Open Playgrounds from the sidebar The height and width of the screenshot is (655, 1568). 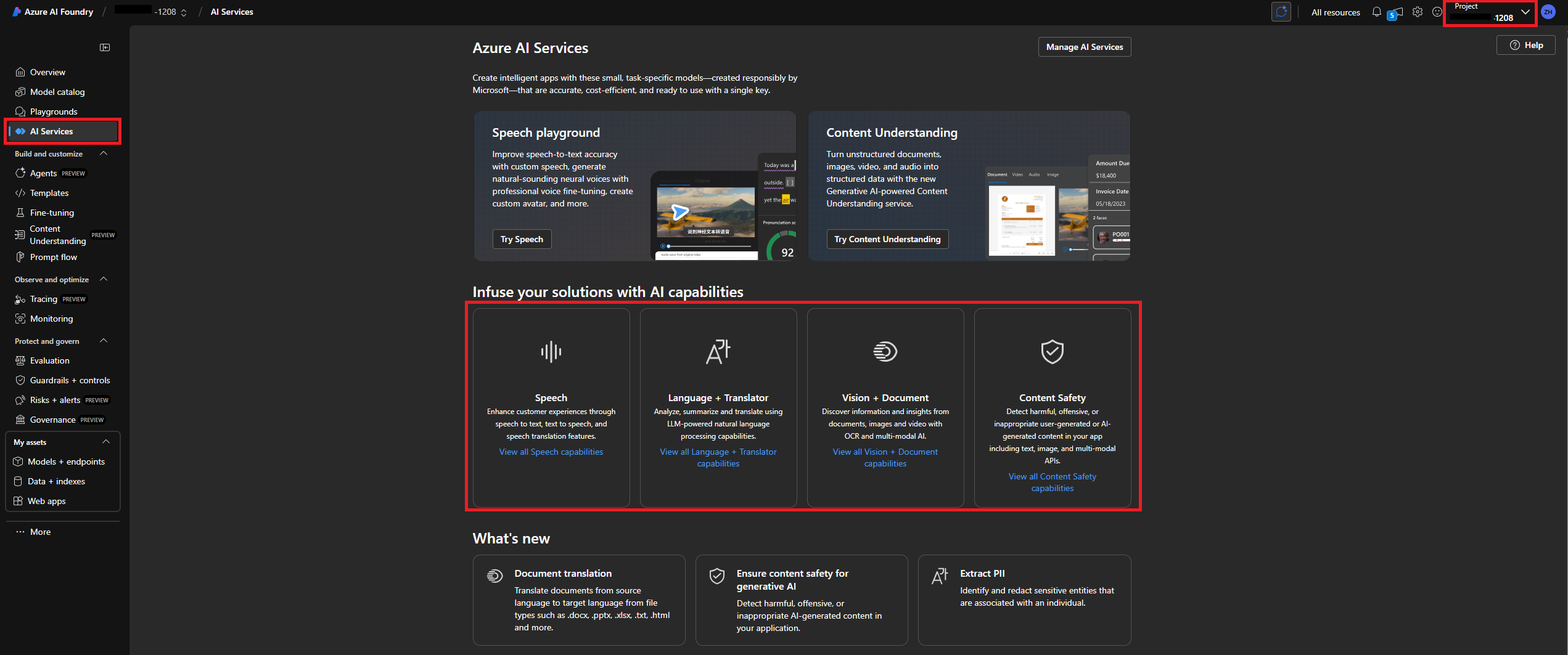(54, 112)
